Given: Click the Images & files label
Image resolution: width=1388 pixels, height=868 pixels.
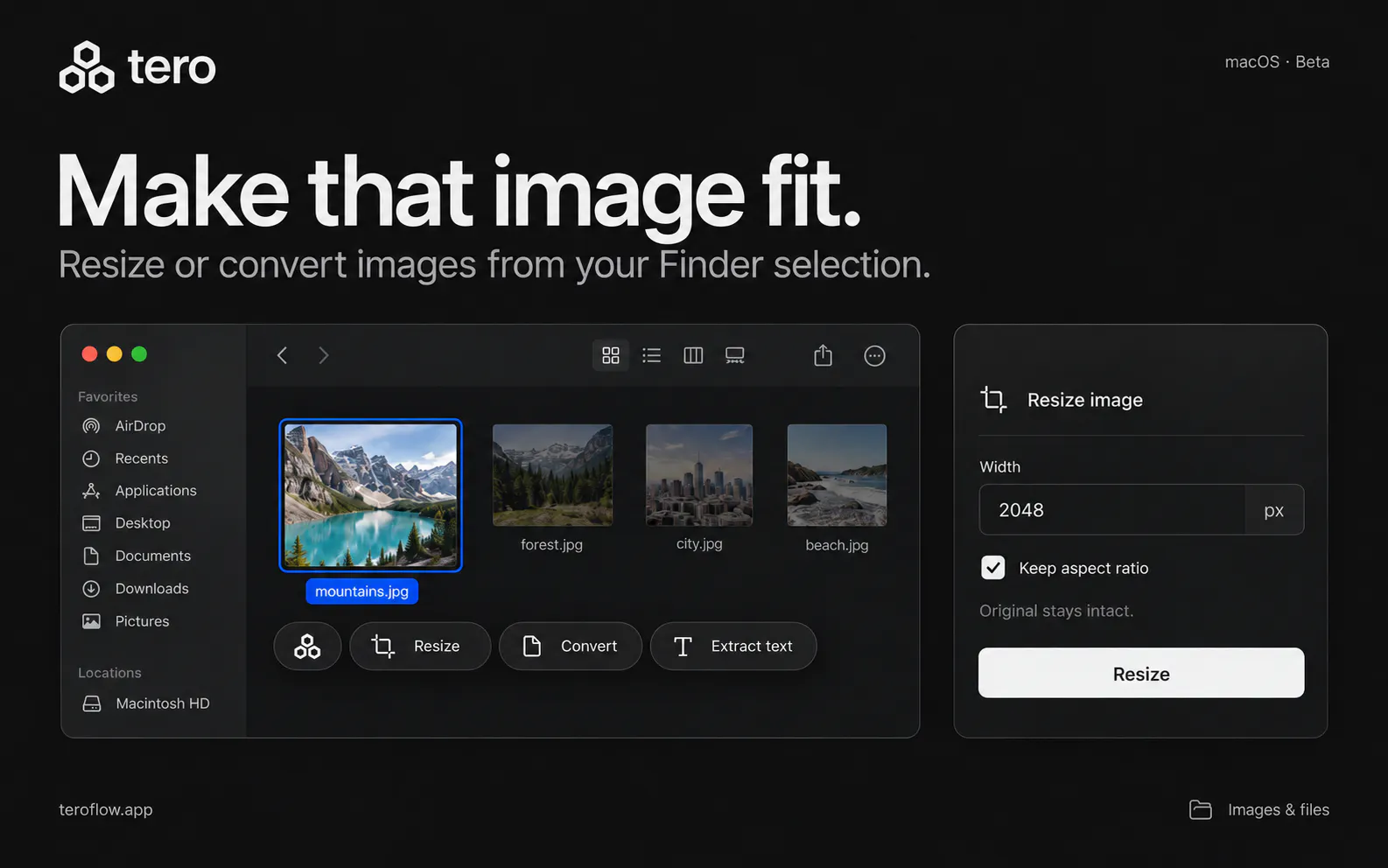Looking at the screenshot, I should coord(1279,809).
